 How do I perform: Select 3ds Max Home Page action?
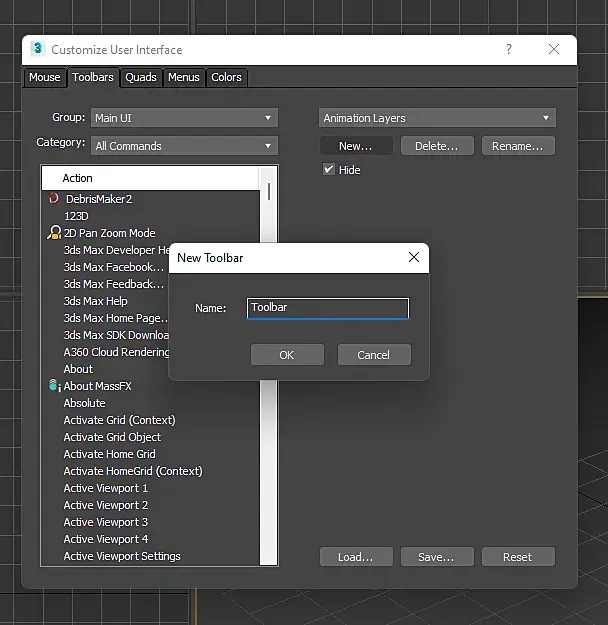116,318
